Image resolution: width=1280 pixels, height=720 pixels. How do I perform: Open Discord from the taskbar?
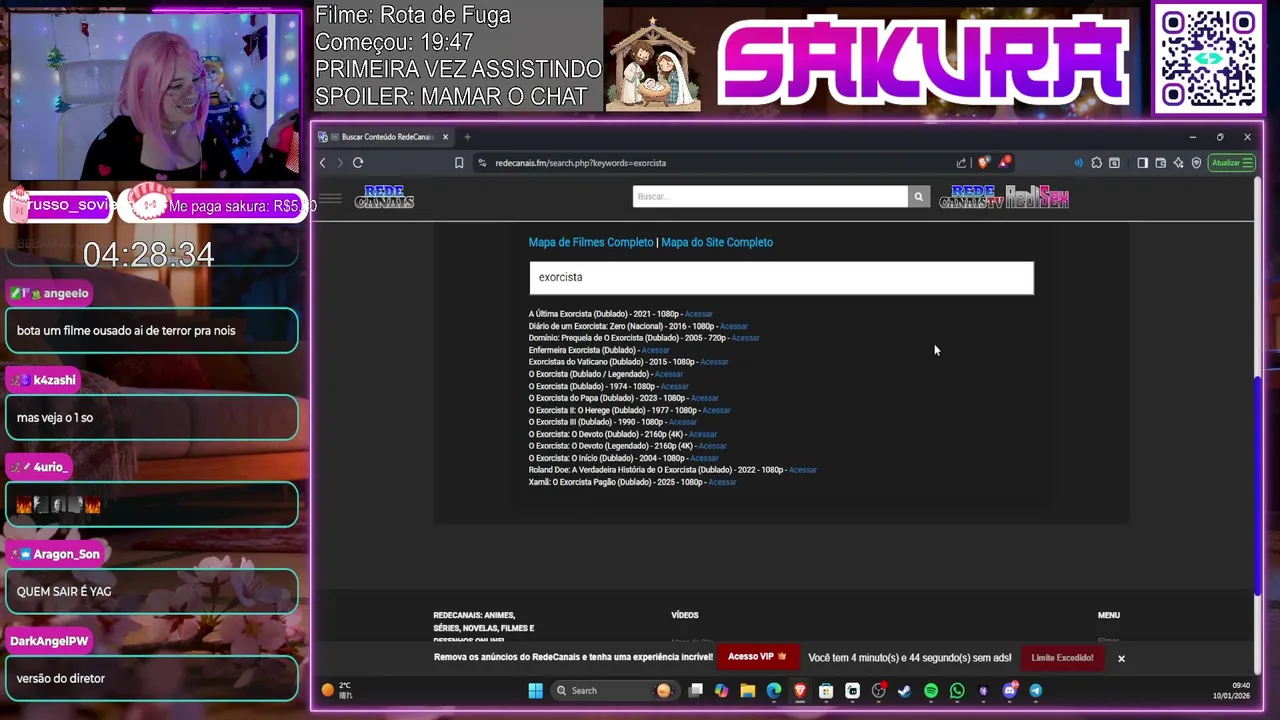(x=1009, y=691)
